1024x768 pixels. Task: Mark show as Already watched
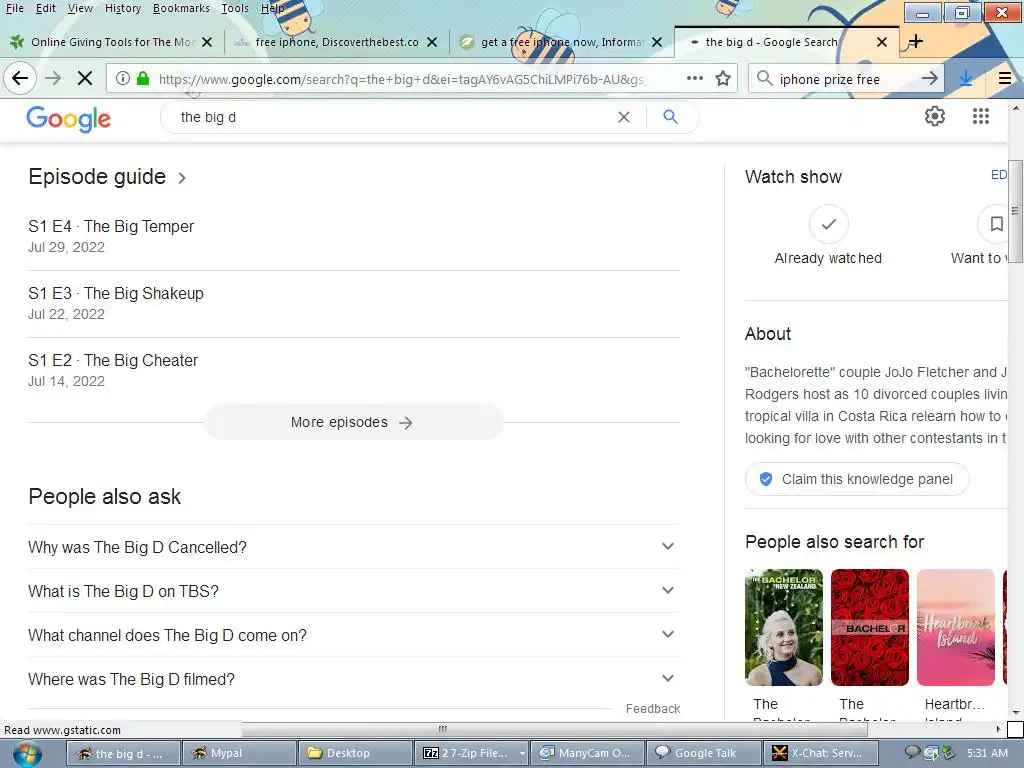tap(829, 224)
